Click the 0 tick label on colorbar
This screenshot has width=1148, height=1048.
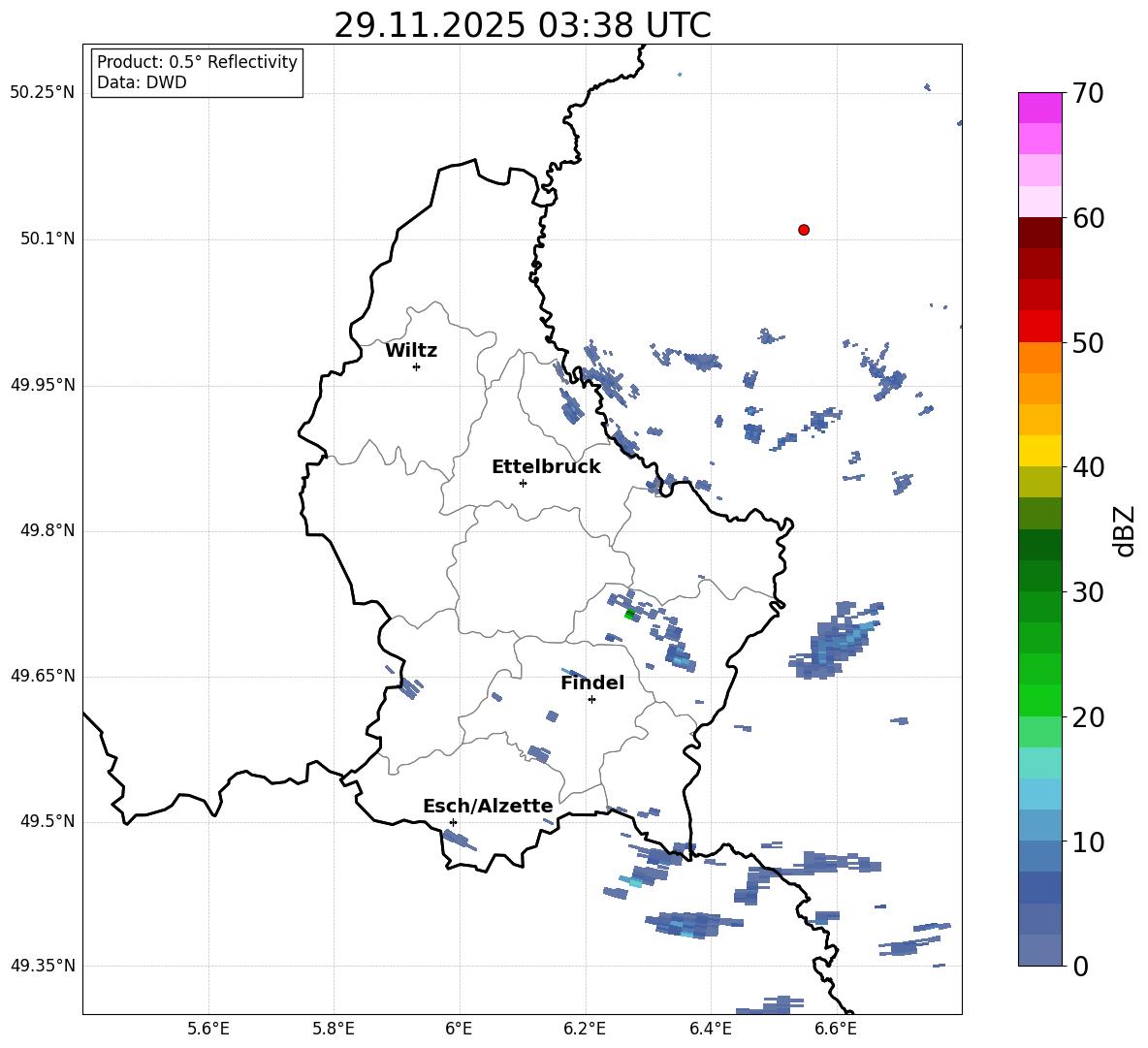point(1080,967)
